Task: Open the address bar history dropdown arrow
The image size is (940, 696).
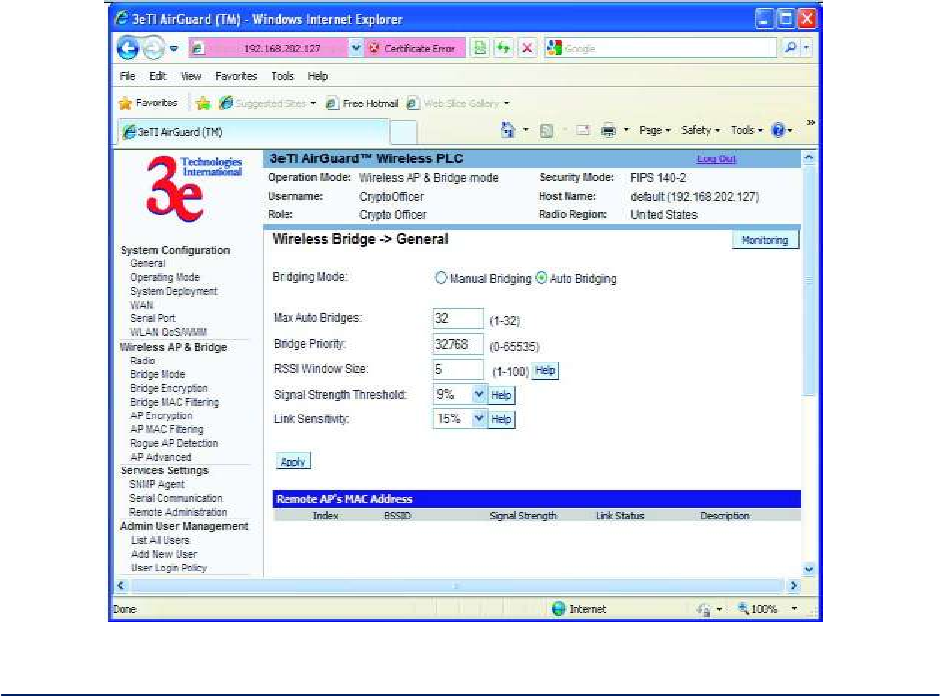Action: pos(356,48)
